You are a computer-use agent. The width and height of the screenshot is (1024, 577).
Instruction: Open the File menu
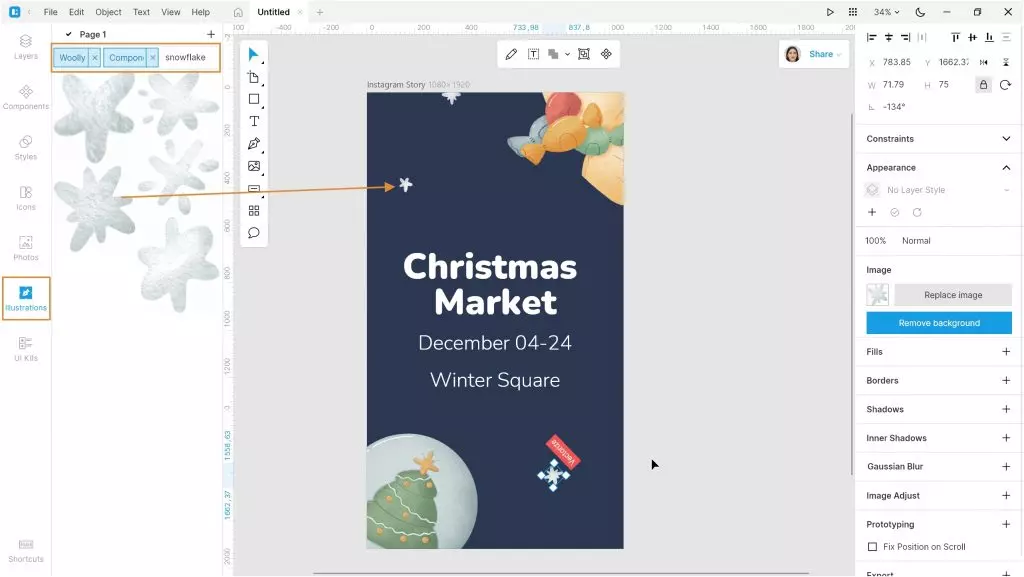pos(50,12)
